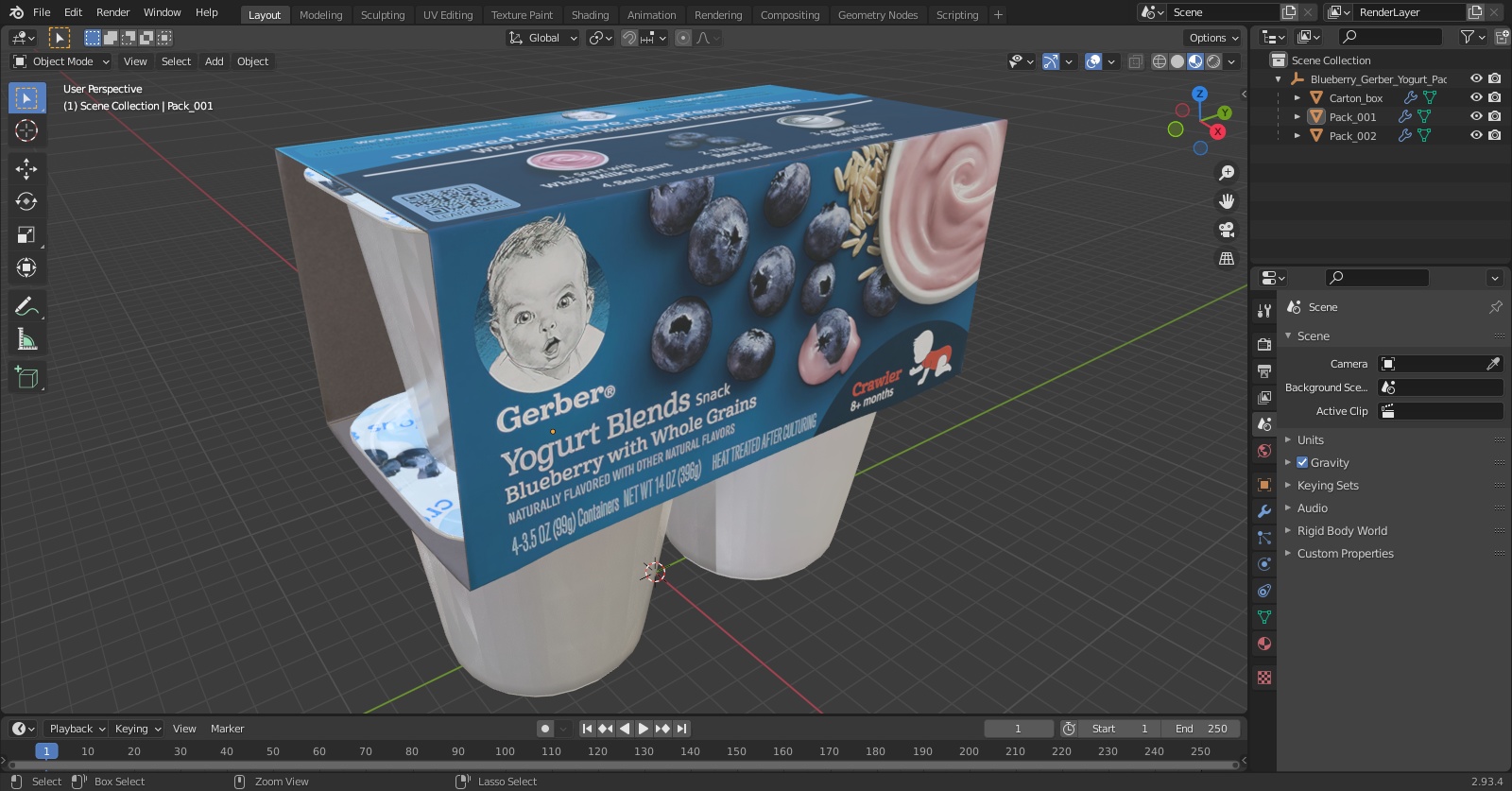Click the pan view hand icon
Screen dimensions: 1512x791
(x=1227, y=201)
